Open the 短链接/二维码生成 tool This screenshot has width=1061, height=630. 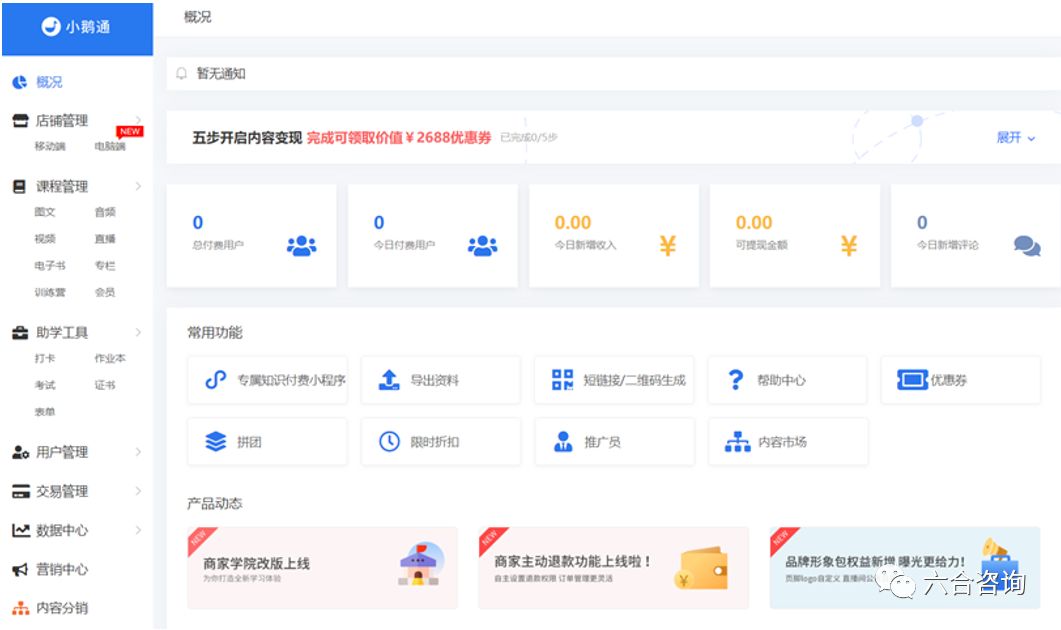614,380
